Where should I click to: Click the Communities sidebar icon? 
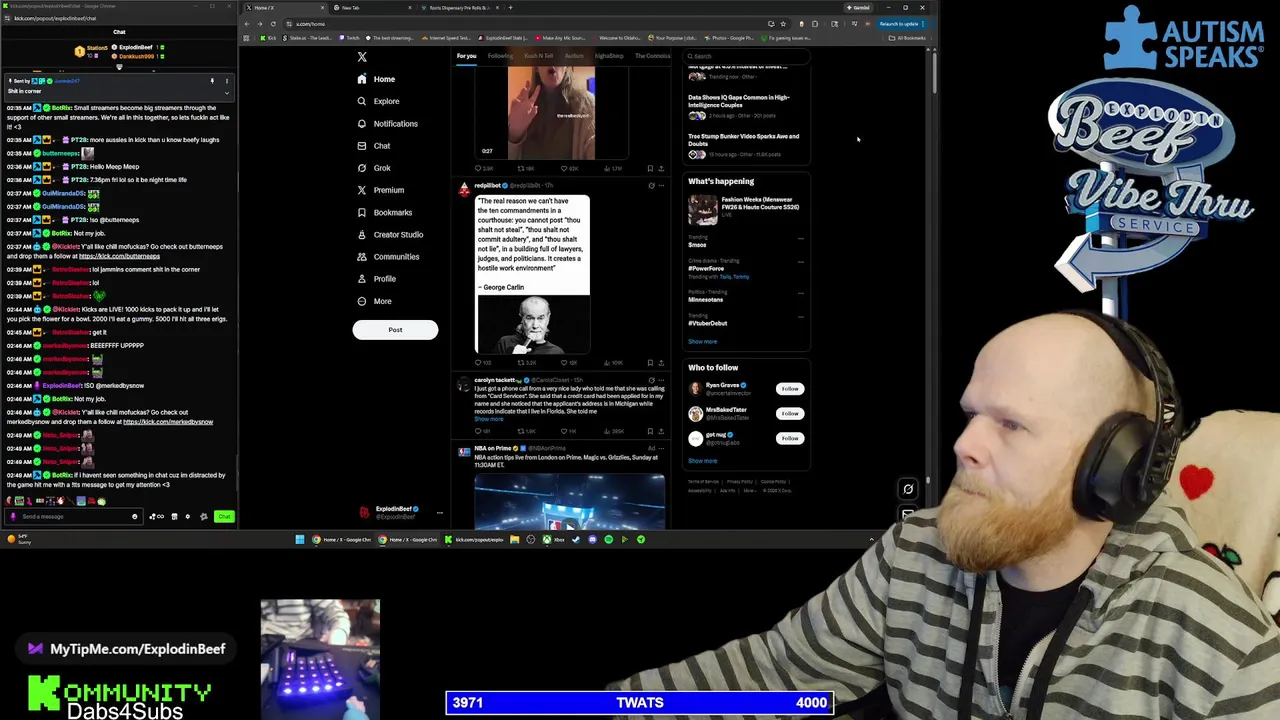coord(362,257)
